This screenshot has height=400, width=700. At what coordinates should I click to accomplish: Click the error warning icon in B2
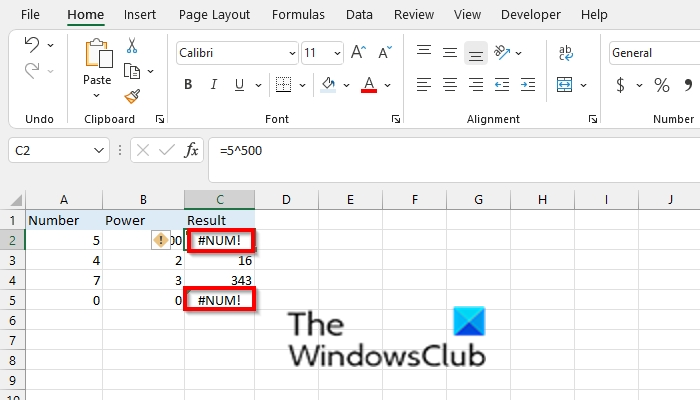tap(160, 240)
